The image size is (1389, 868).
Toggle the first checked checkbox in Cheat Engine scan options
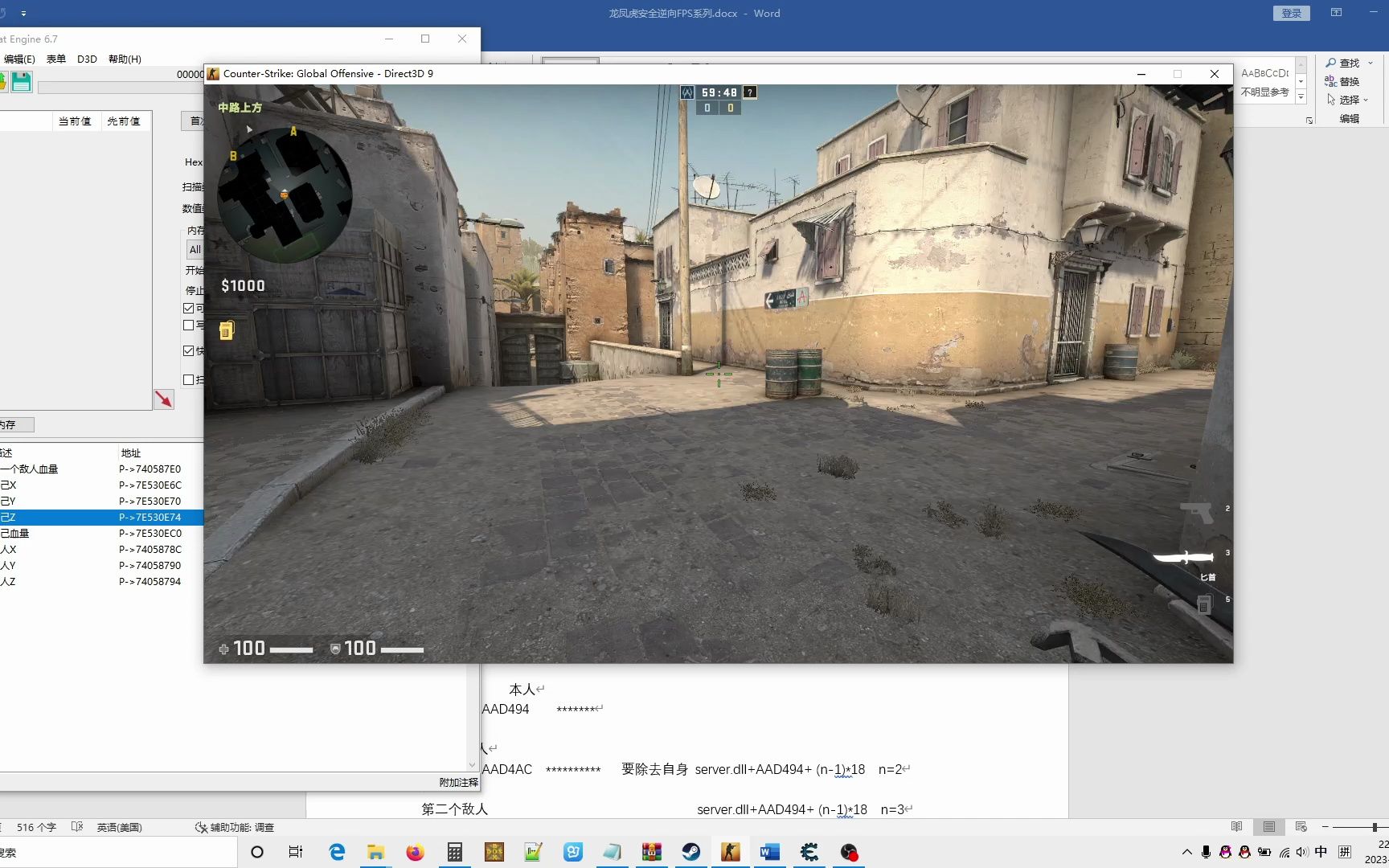pyautogui.click(x=188, y=309)
